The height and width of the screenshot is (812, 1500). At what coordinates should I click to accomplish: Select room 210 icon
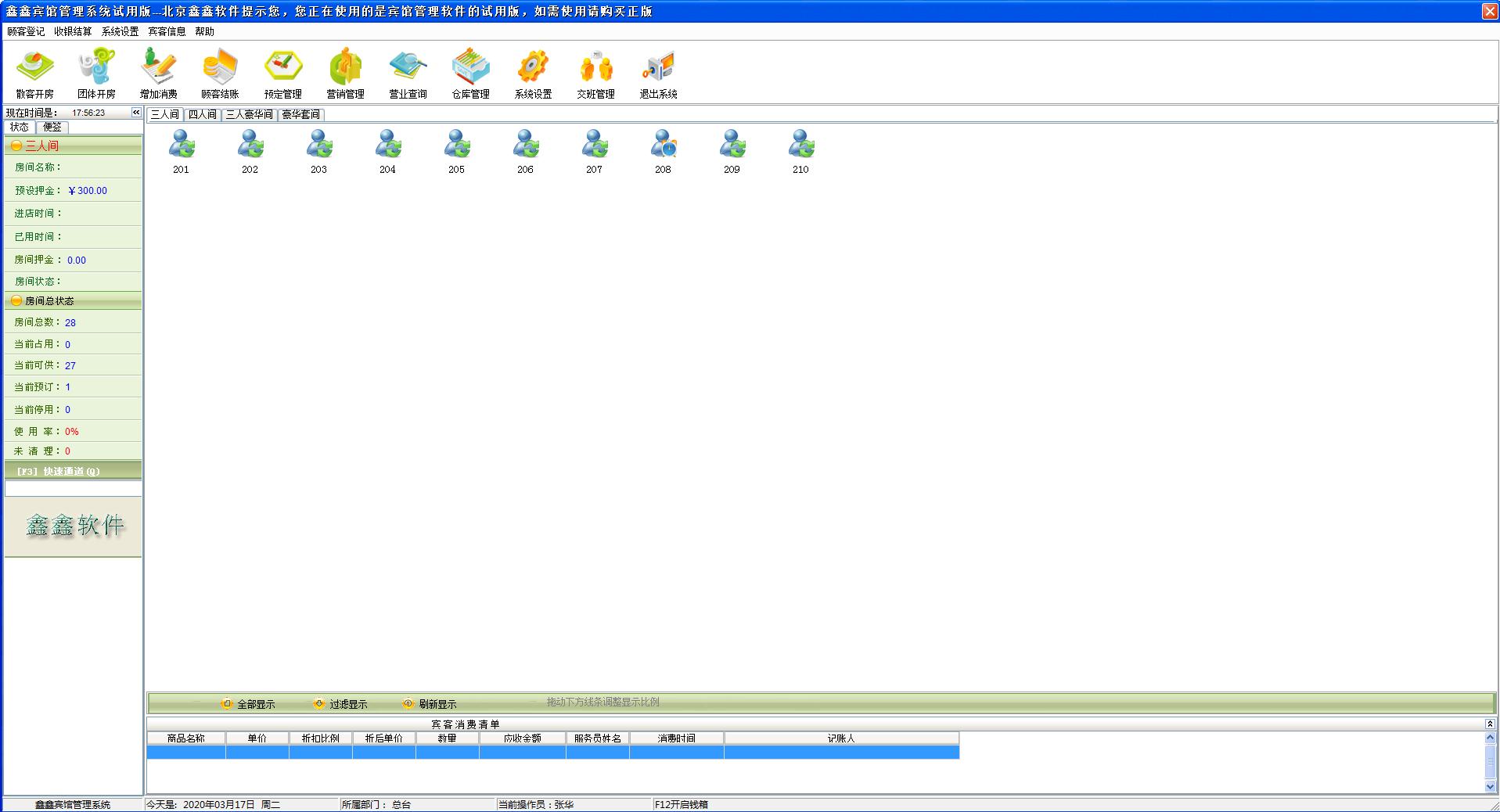801,151
